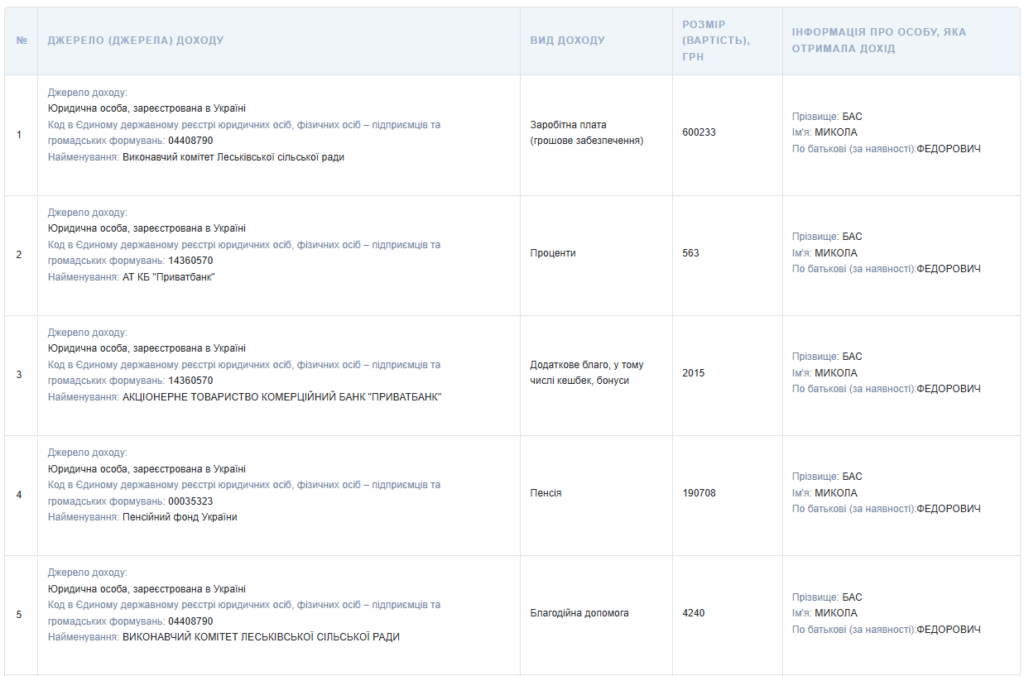Screen dimensions: 1024x676
Task: Click the registry code 00035323
Action: (x=190, y=501)
